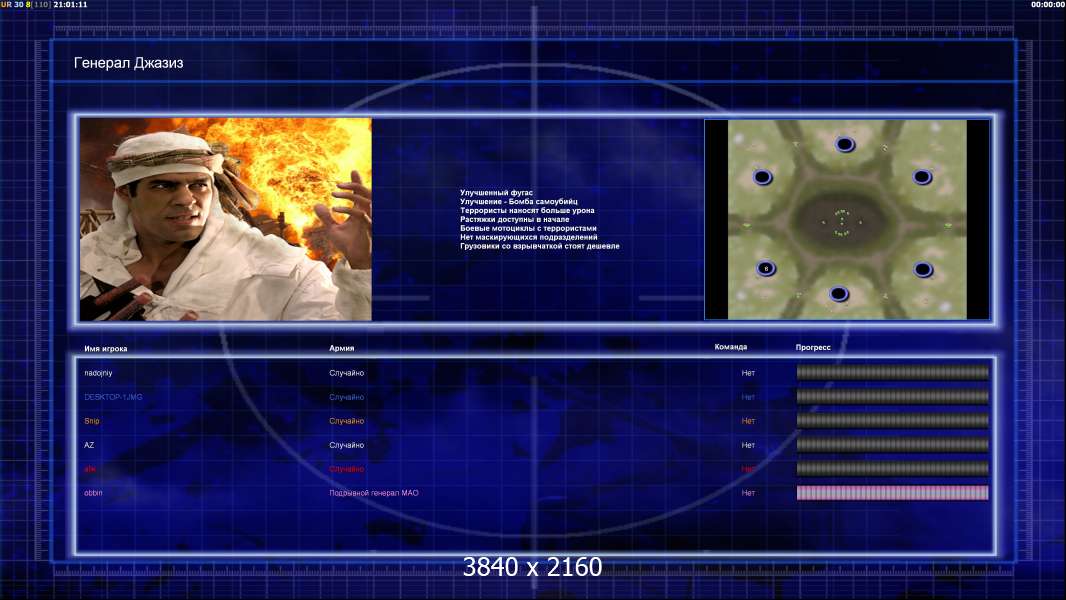Viewport: 1066px width, 600px height.
Task: Select player name nadojniy in the list
Action: point(98,373)
